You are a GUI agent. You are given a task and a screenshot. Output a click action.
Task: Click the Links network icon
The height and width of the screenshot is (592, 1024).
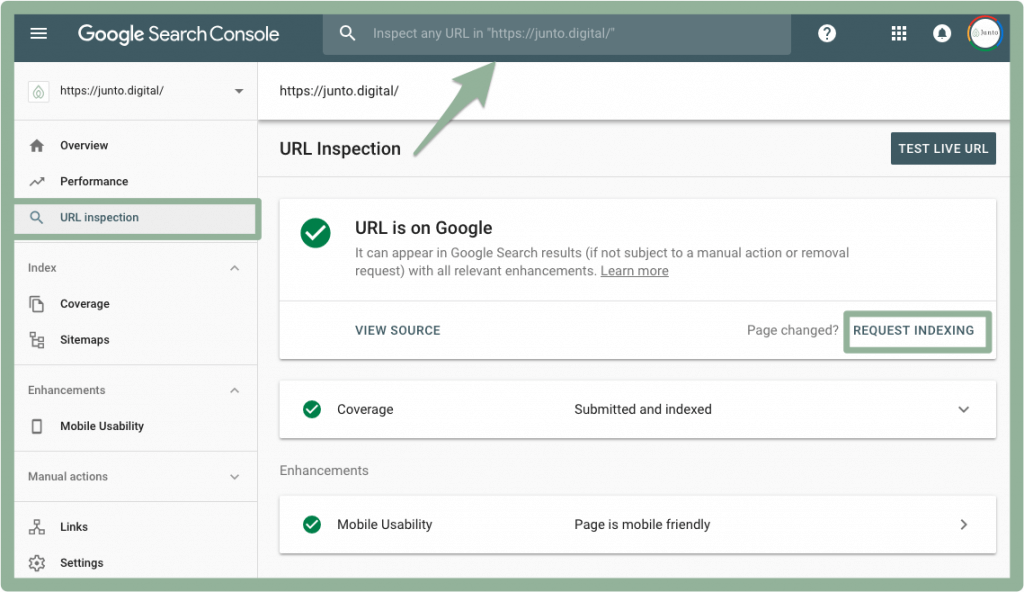click(x=37, y=527)
